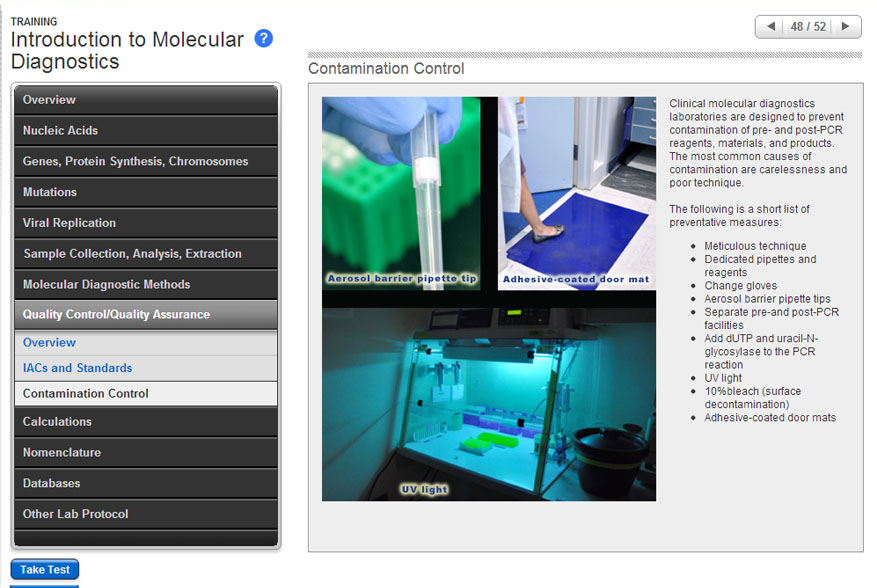Open Sample Collection, Analysis, Extraction section

coord(145,254)
